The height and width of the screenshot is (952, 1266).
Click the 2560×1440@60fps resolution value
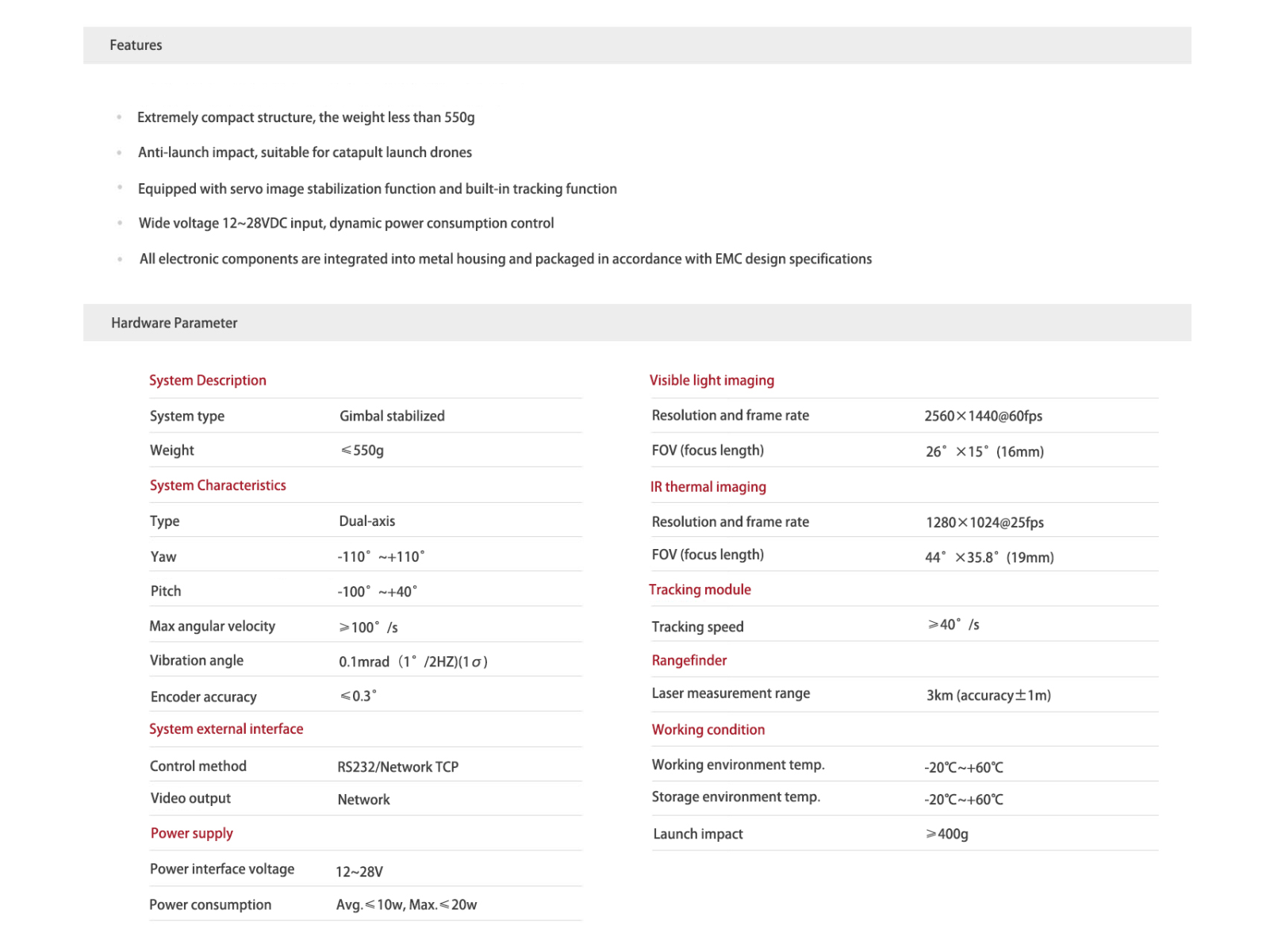pos(984,416)
